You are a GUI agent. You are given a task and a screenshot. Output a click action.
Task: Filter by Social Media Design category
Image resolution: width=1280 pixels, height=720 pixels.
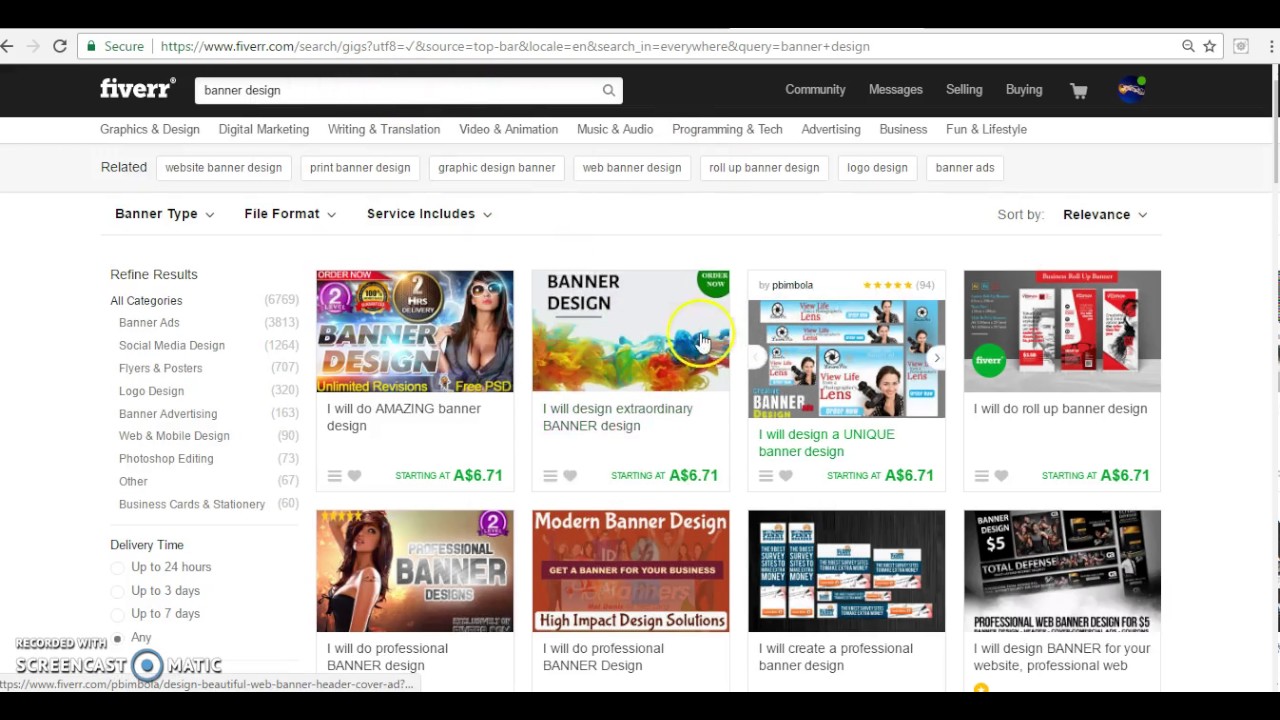point(172,345)
